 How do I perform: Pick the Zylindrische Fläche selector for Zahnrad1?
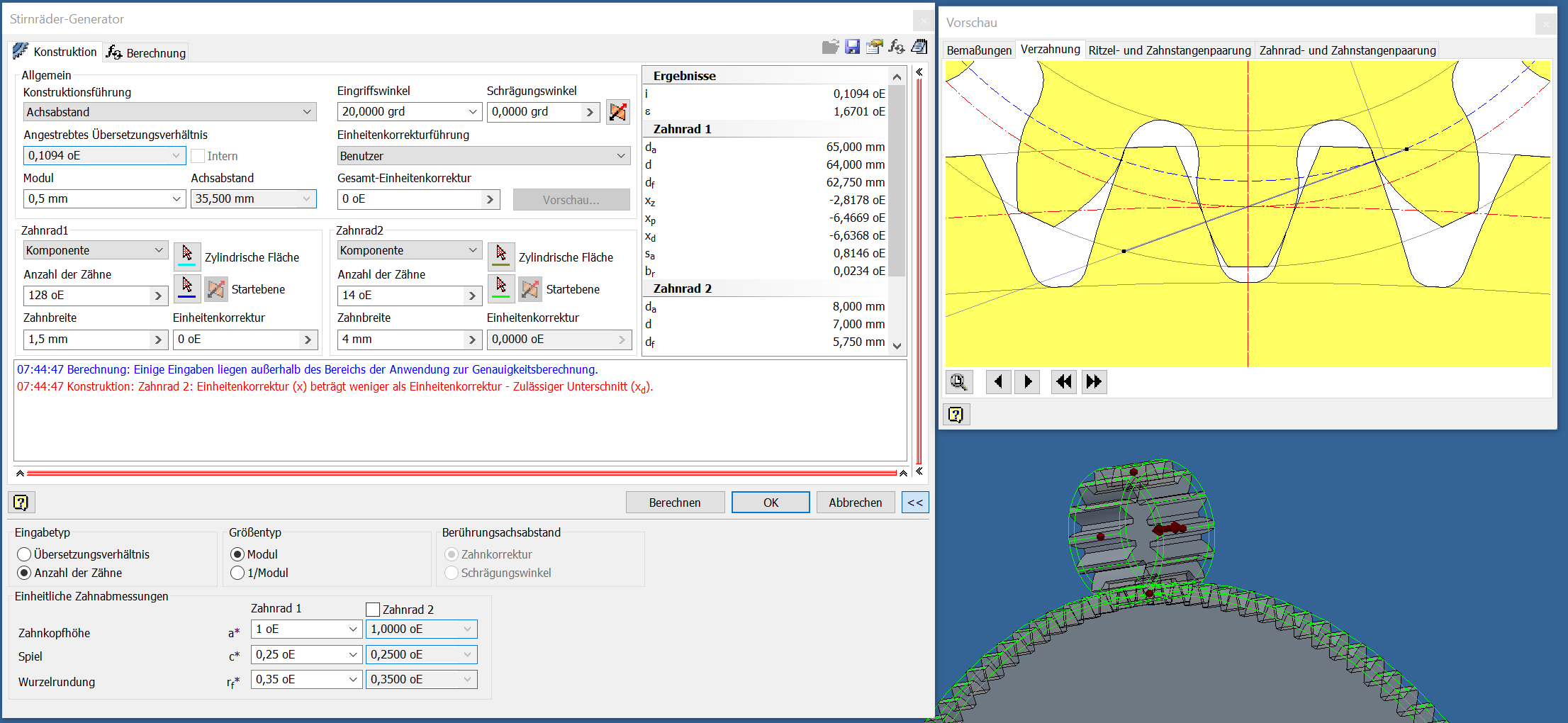187,255
